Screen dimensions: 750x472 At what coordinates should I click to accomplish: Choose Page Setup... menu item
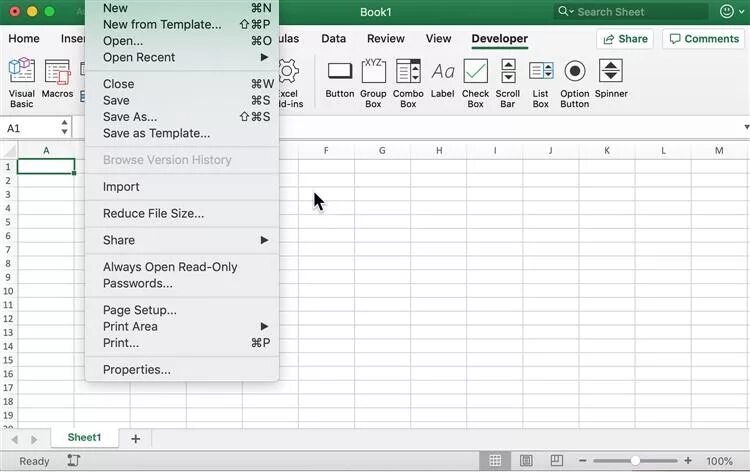(182, 310)
